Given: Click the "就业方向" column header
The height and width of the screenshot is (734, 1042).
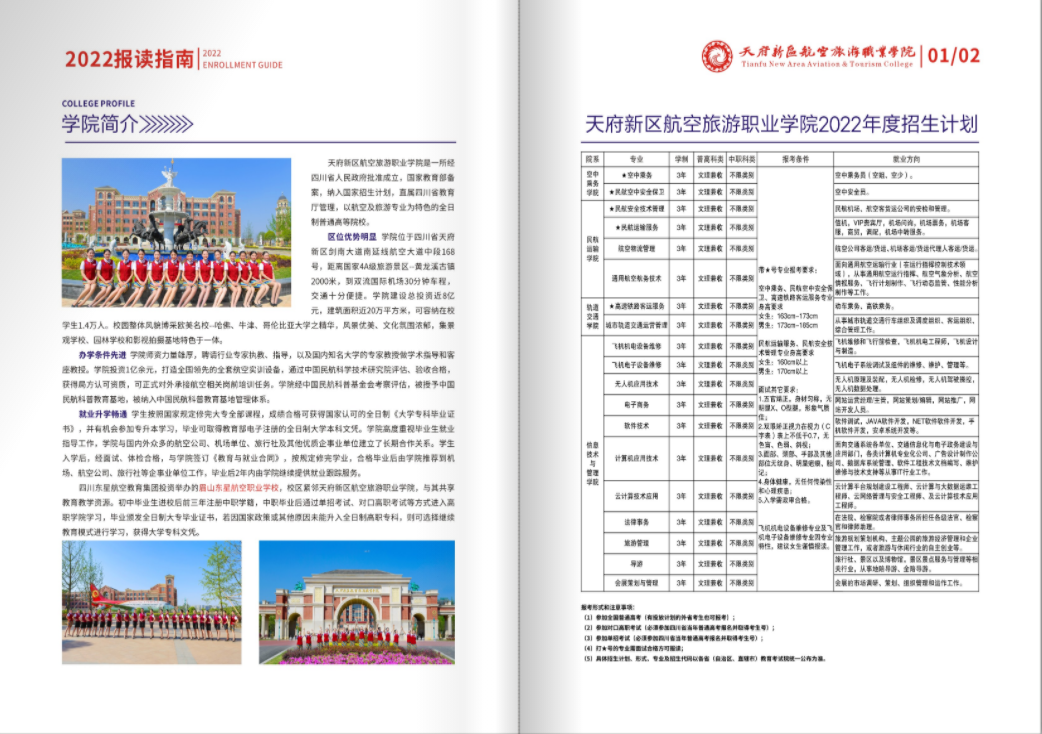Looking at the screenshot, I should point(906,159).
